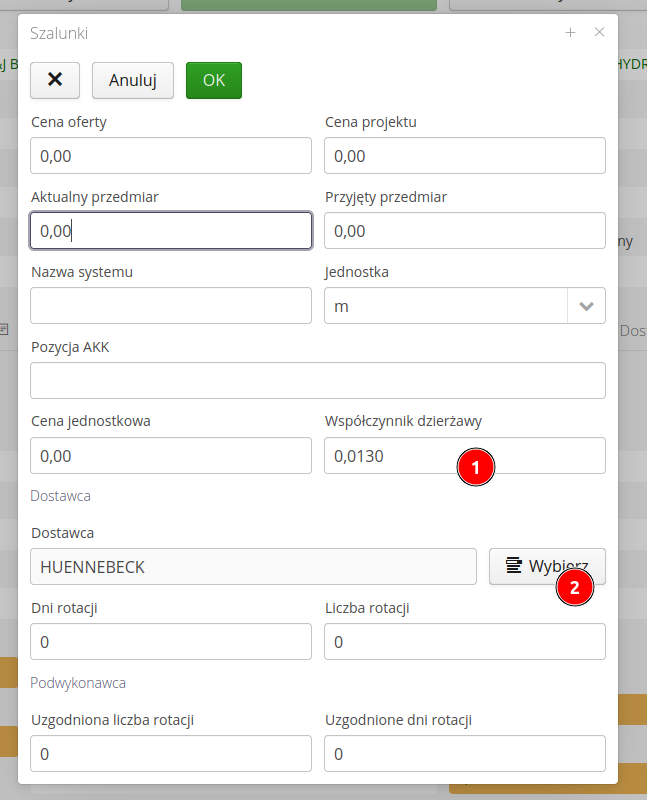
Task: Select the Cena projektu input
Action: coord(465,156)
